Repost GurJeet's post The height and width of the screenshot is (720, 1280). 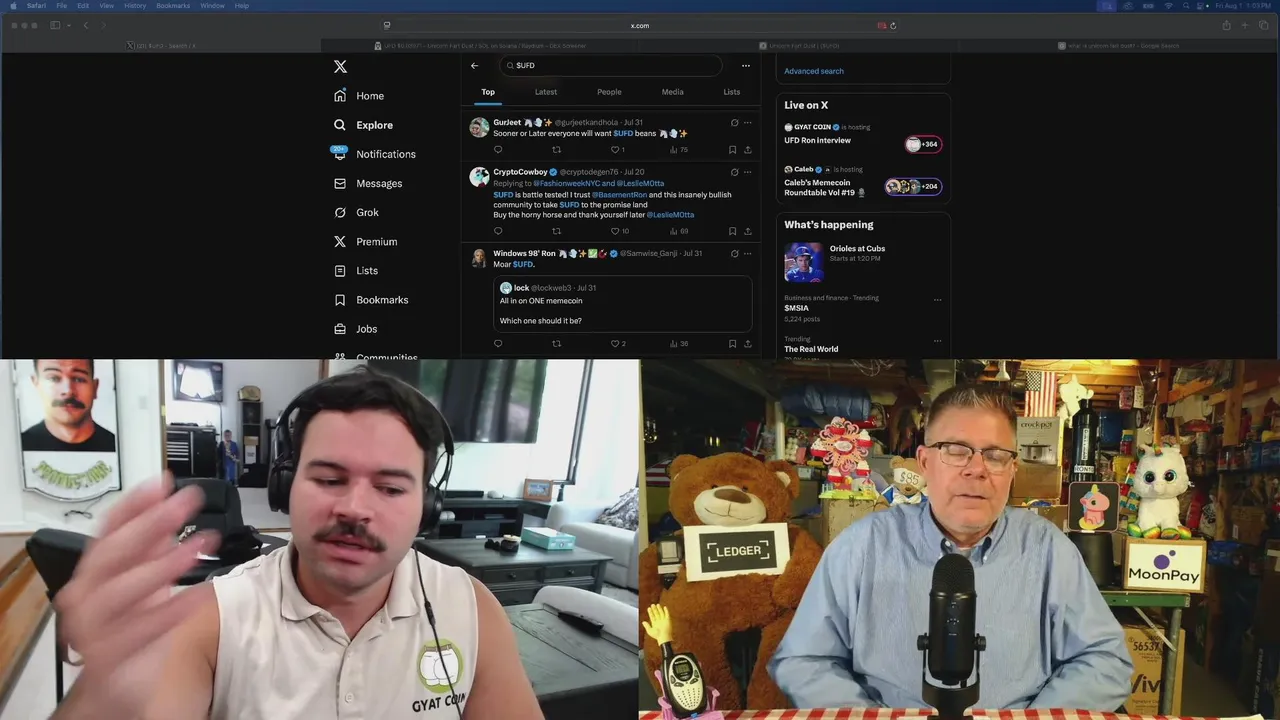[557, 150]
